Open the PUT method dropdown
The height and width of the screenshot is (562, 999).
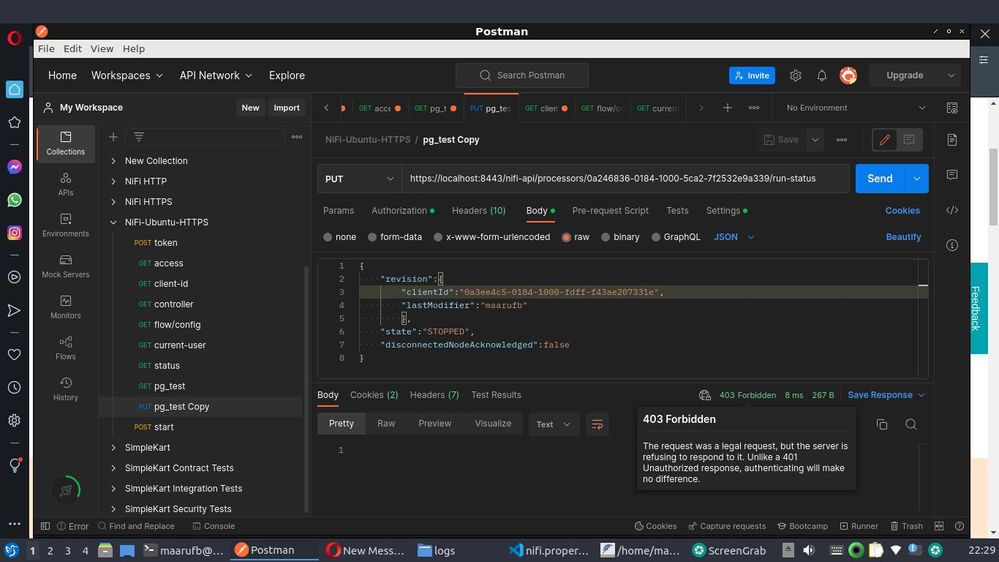[x=360, y=179]
